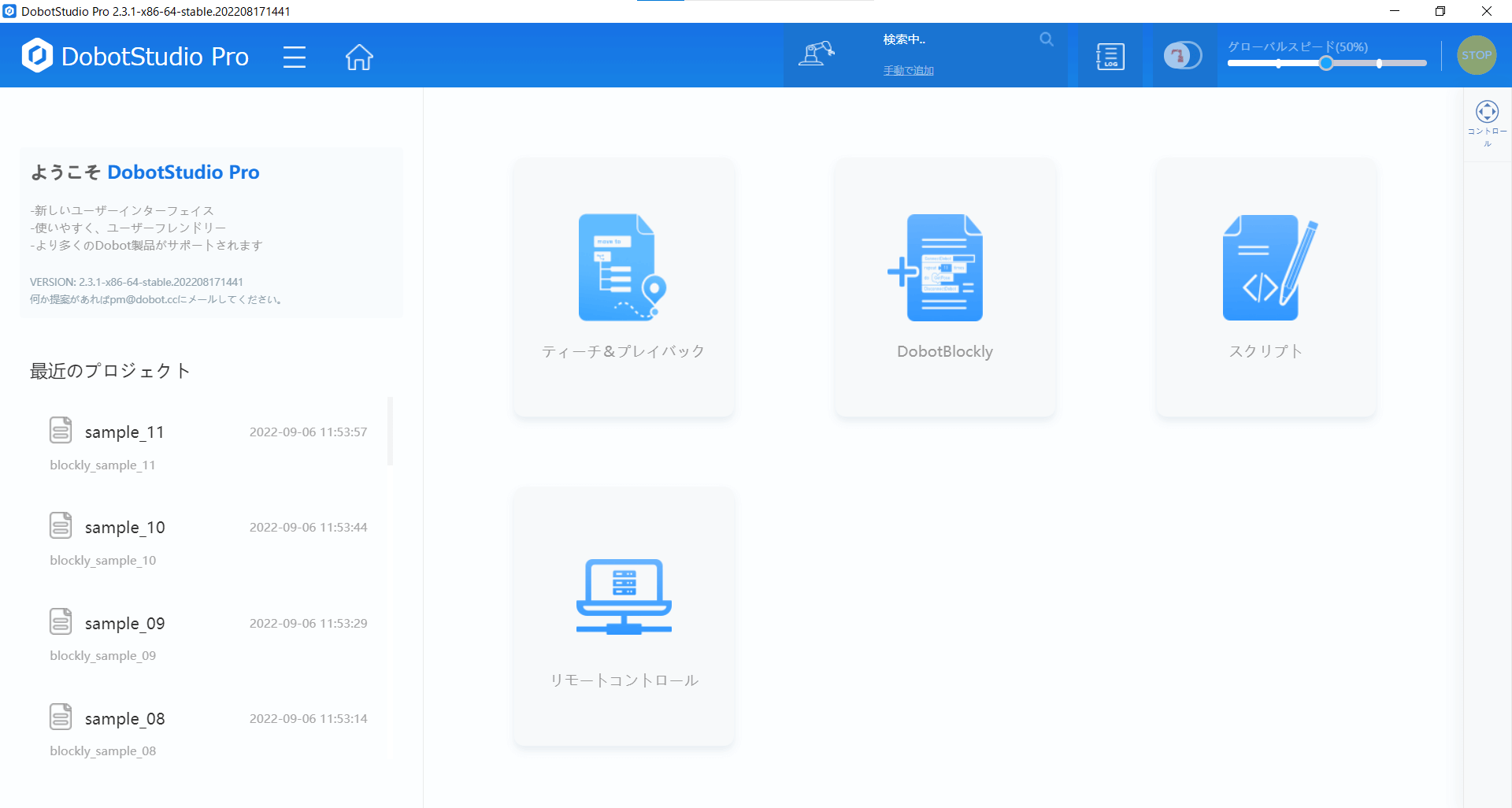
Task: Click the timestamp 2022-09-06 11:53:57
Action: (x=308, y=432)
